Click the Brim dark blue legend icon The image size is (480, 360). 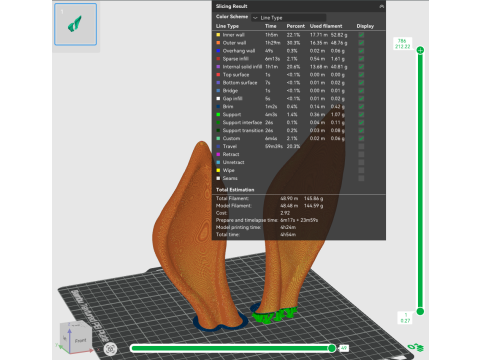coord(218,106)
